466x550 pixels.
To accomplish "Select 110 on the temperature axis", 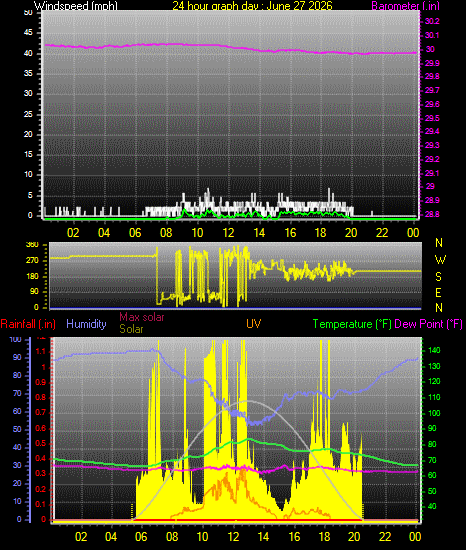I will point(434,397).
